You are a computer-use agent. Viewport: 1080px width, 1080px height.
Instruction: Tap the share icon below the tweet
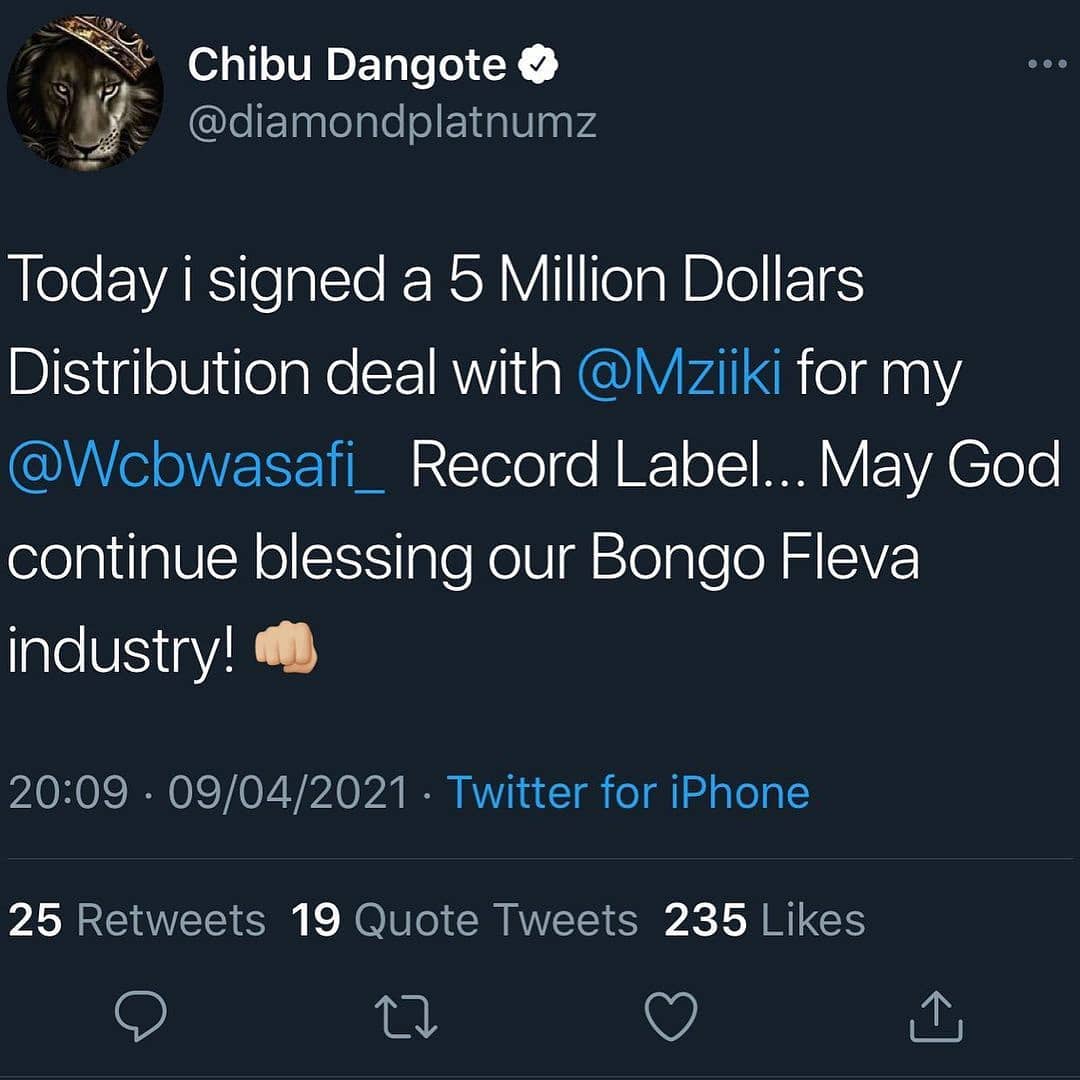coord(937,1016)
